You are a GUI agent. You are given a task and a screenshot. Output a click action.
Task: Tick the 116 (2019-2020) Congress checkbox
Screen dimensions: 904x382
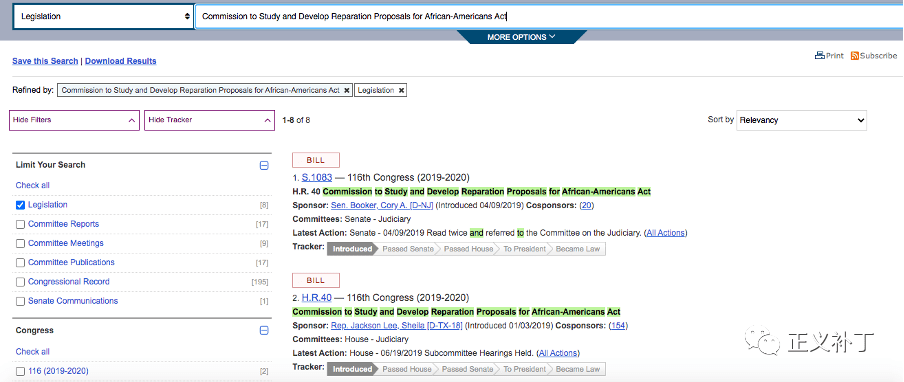tap(21, 371)
